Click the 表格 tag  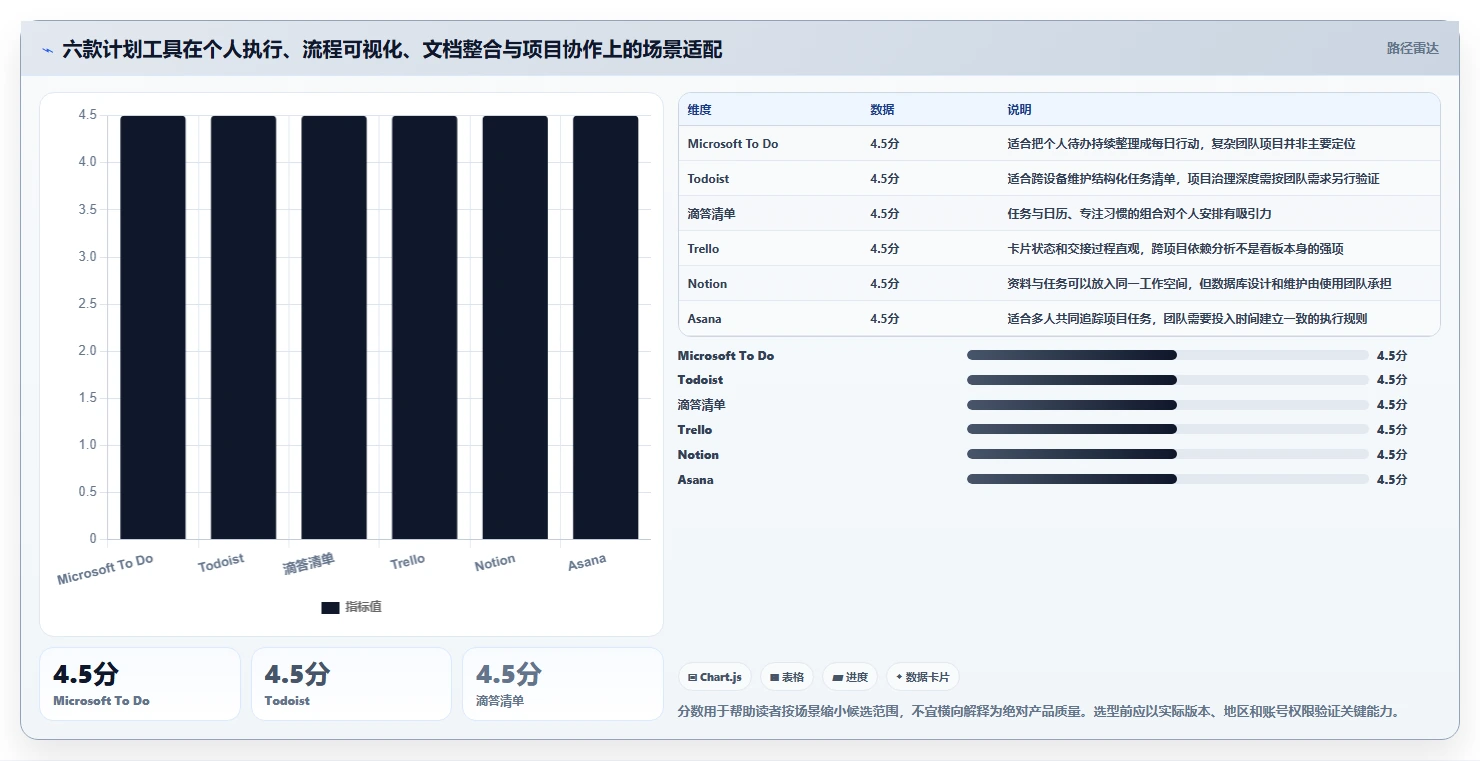click(x=787, y=677)
